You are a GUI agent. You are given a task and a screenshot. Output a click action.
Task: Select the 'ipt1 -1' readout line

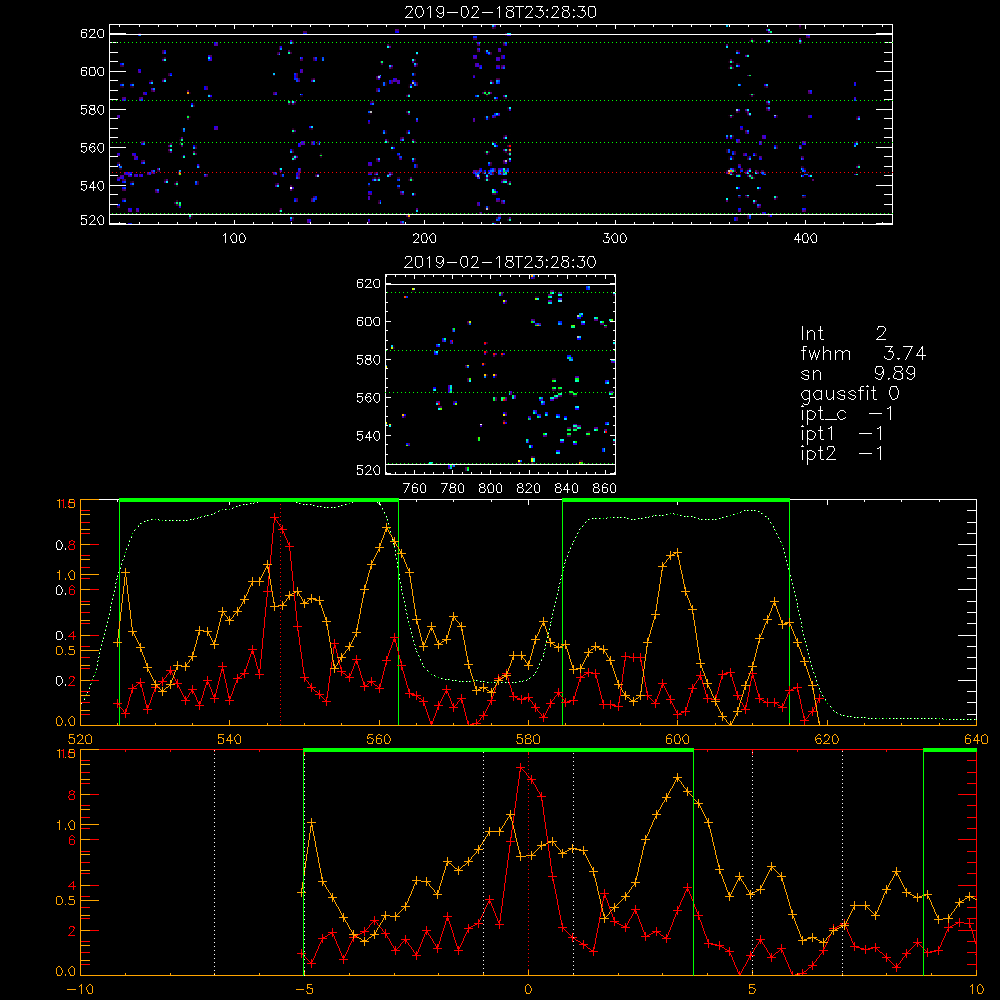[841, 434]
